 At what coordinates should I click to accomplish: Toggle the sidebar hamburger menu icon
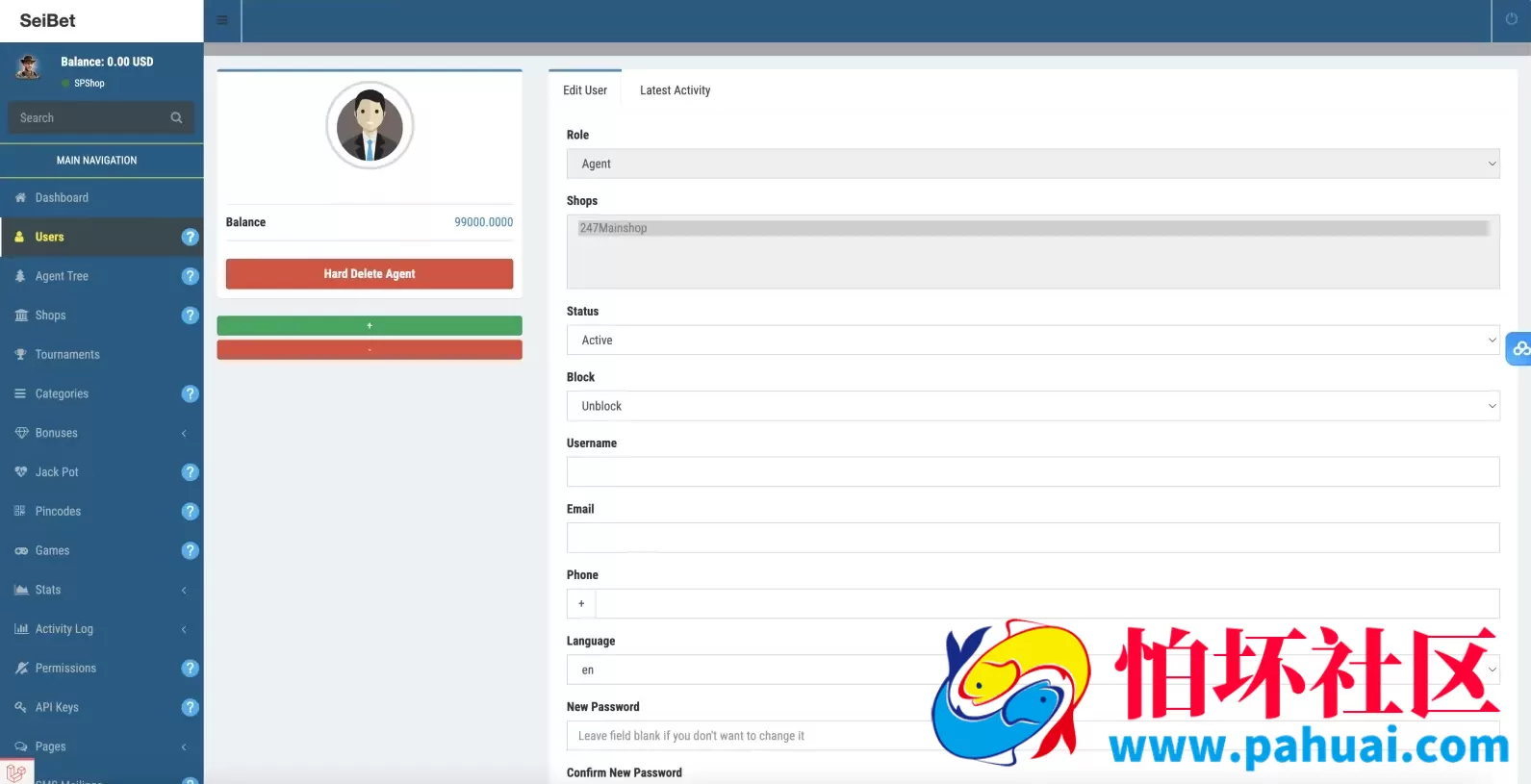222,20
